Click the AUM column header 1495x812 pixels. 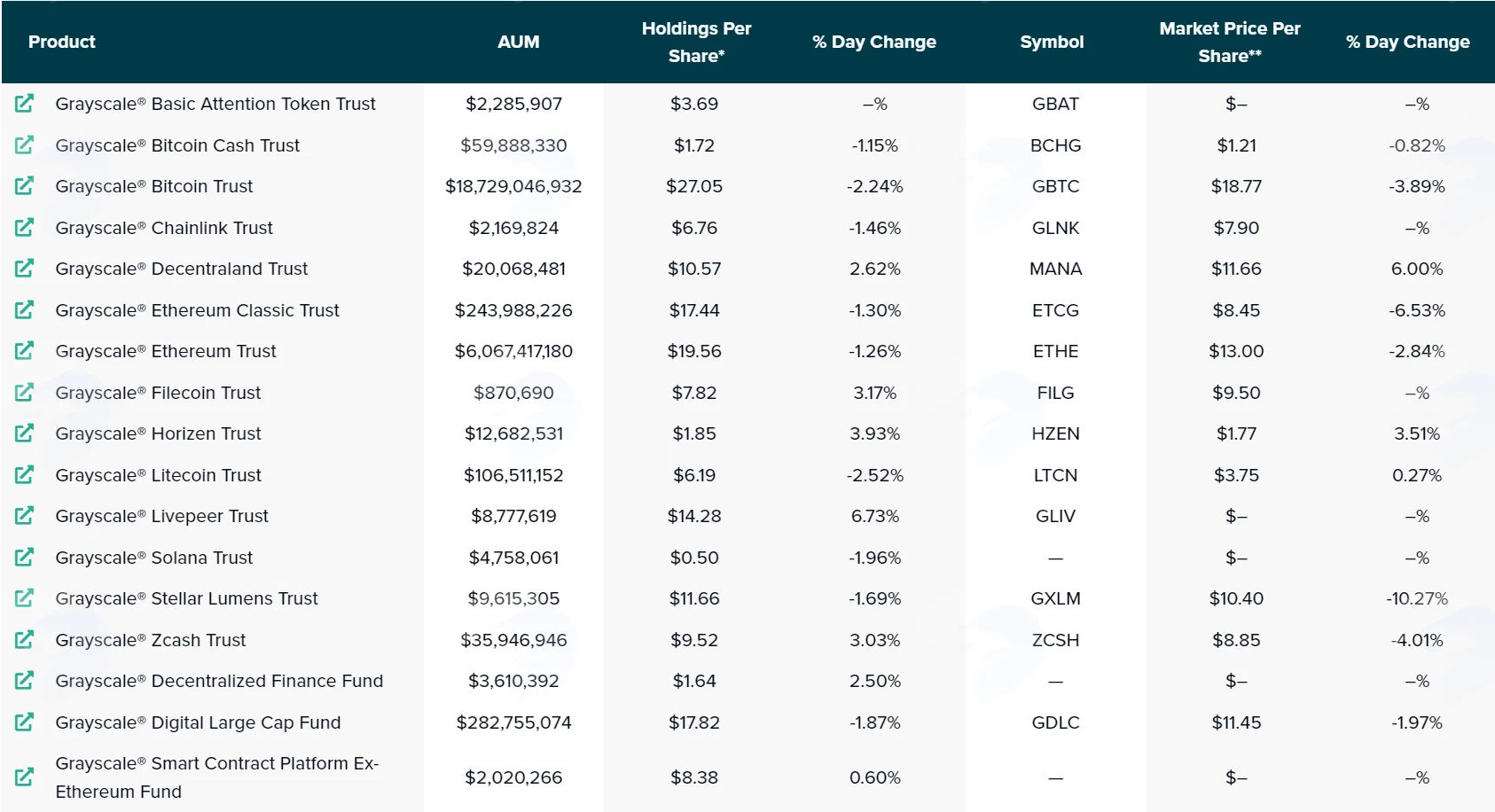pyautogui.click(x=519, y=42)
